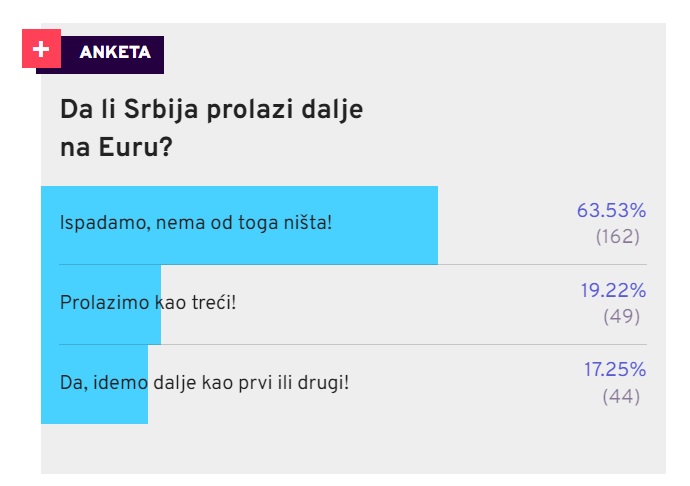Click the (49) vote count

tap(621, 317)
